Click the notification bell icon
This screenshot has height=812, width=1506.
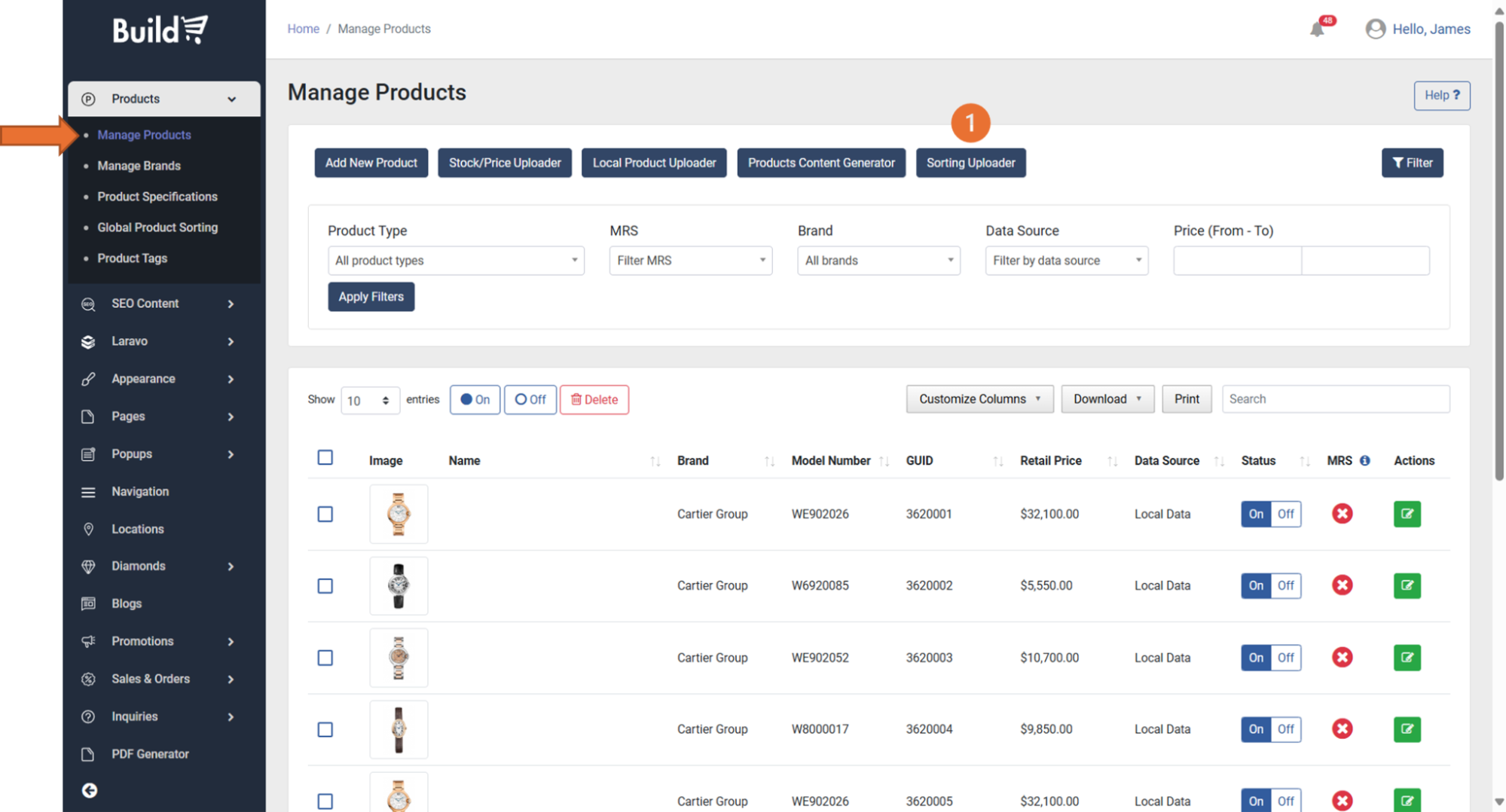tap(1317, 29)
